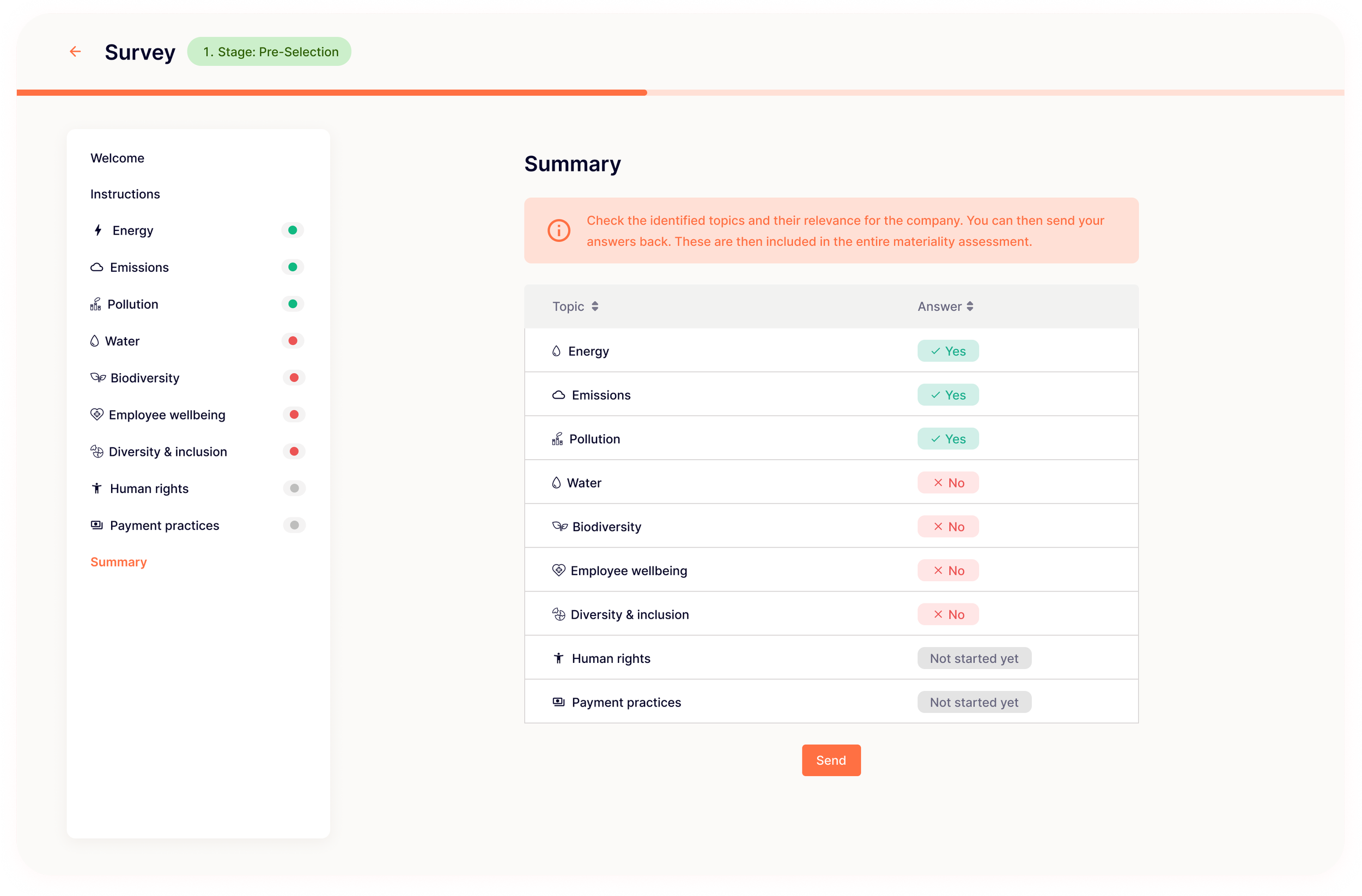This screenshot has height=896, width=1362.
Task: Toggle the green status dot for Energy
Action: tap(293, 230)
